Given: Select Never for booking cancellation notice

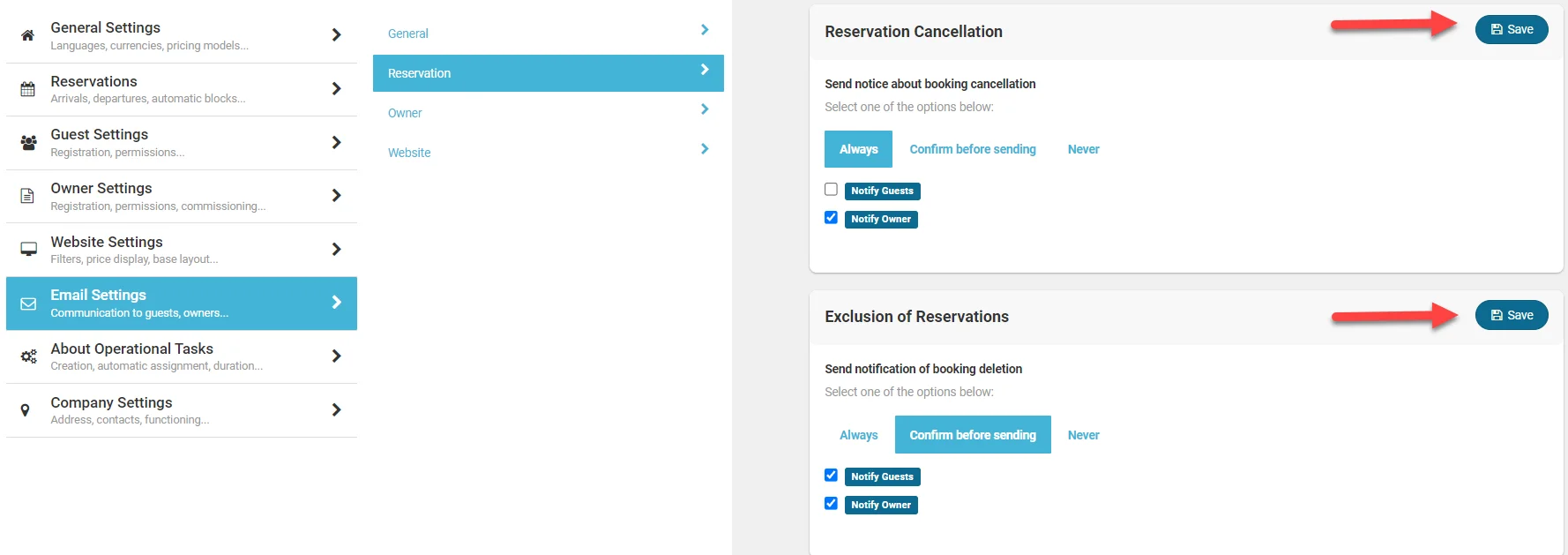Looking at the screenshot, I should click(1083, 149).
